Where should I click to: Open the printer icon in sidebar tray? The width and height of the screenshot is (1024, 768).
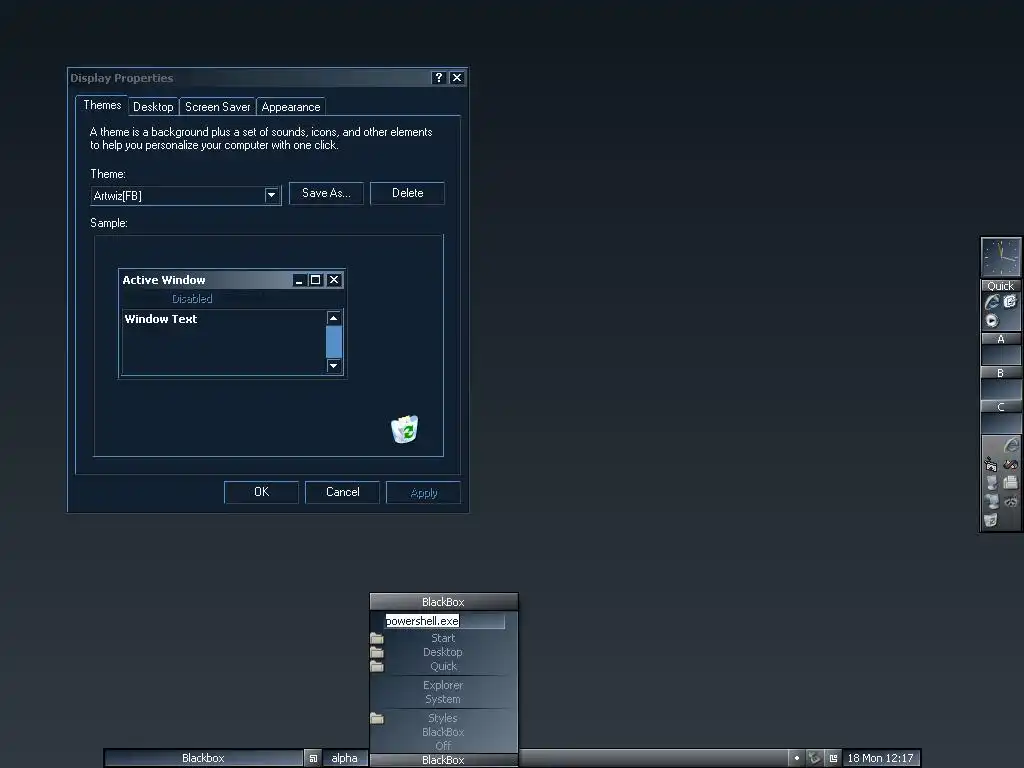[1010, 482]
